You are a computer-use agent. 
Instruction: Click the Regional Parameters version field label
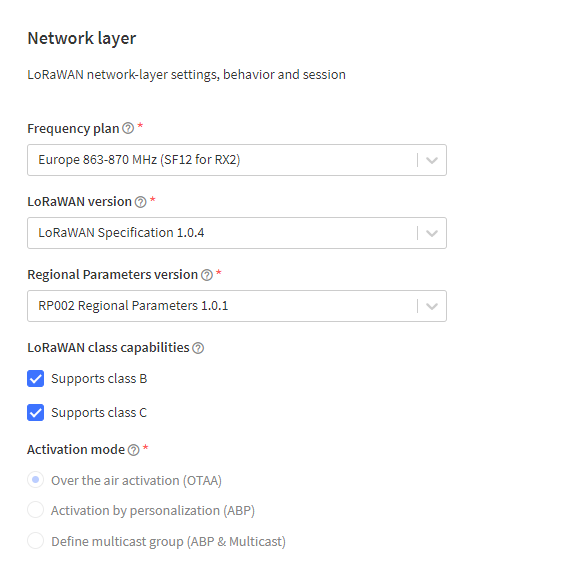(x=113, y=274)
